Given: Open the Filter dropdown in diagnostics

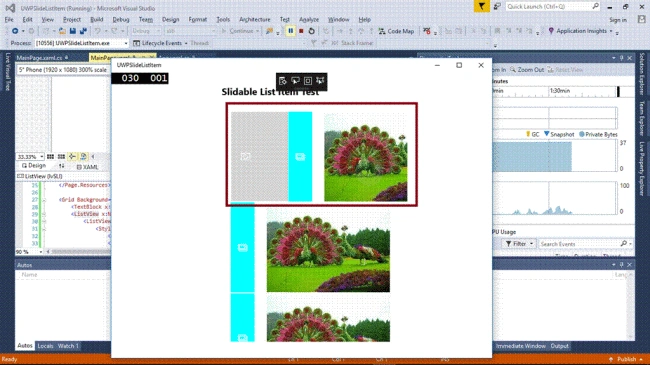Looking at the screenshot, I should (x=520, y=243).
